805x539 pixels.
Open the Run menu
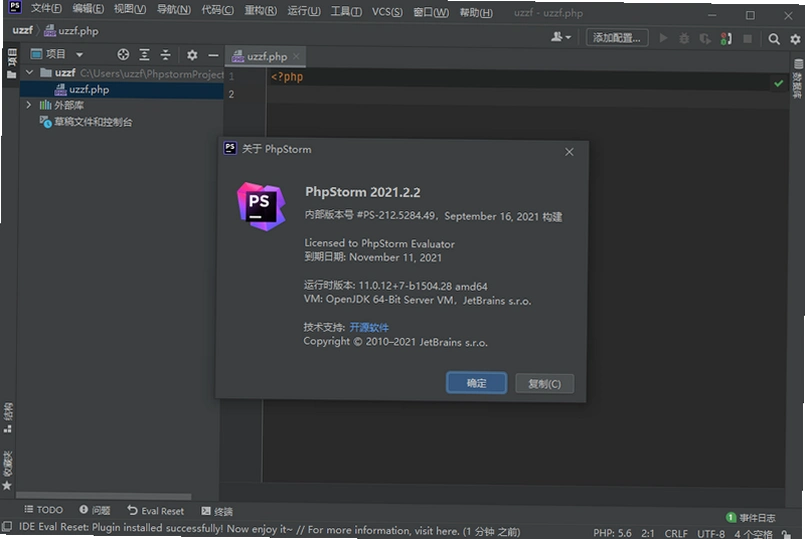point(303,11)
